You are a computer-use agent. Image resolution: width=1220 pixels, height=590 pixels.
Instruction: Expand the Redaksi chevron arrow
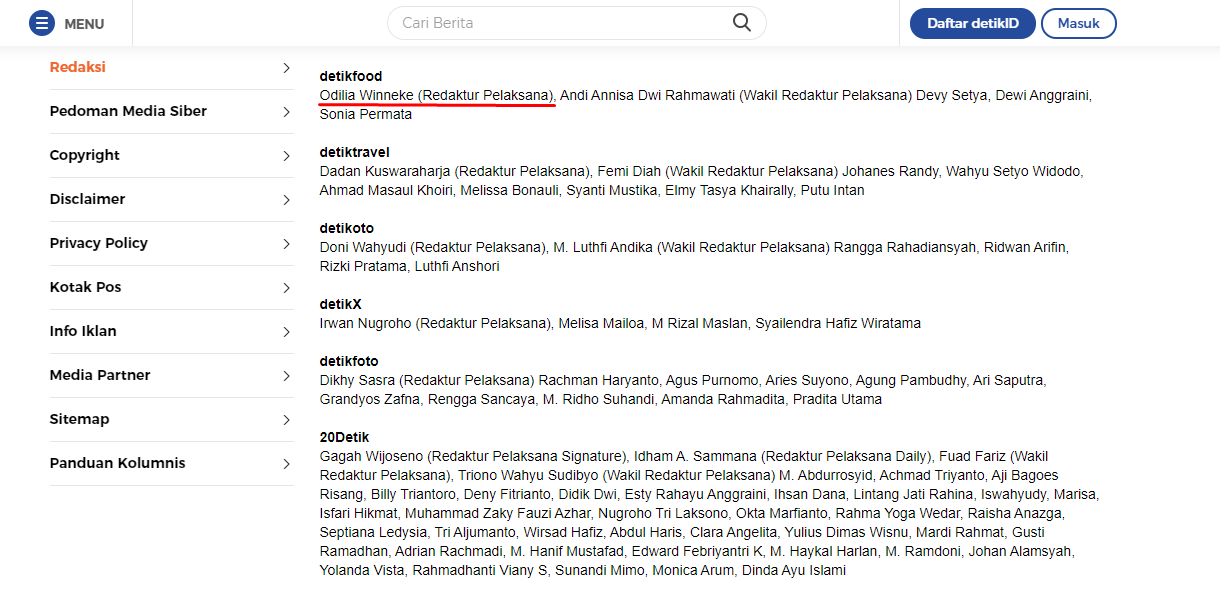click(x=286, y=68)
